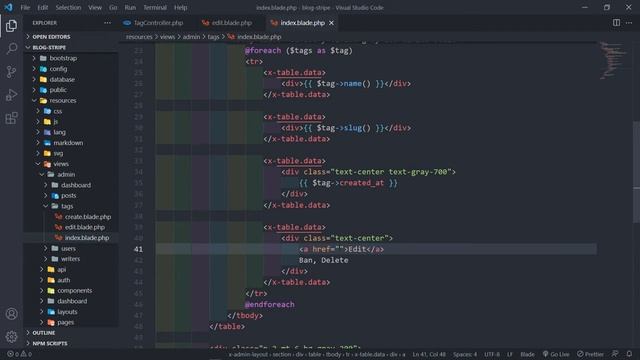This screenshot has width=640, height=360.
Task: Open the notifications bell icon
Action: point(629,354)
